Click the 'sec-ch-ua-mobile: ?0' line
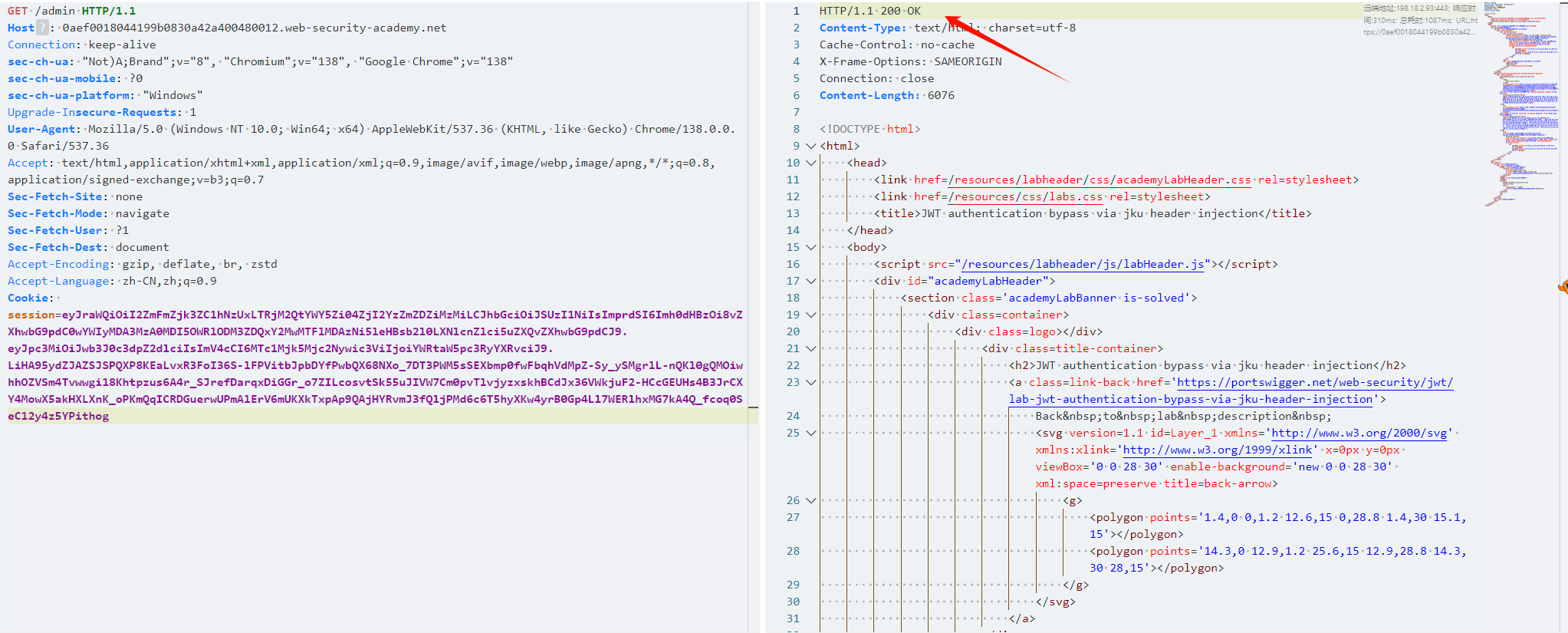The image size is (1568, 633). 75,78
